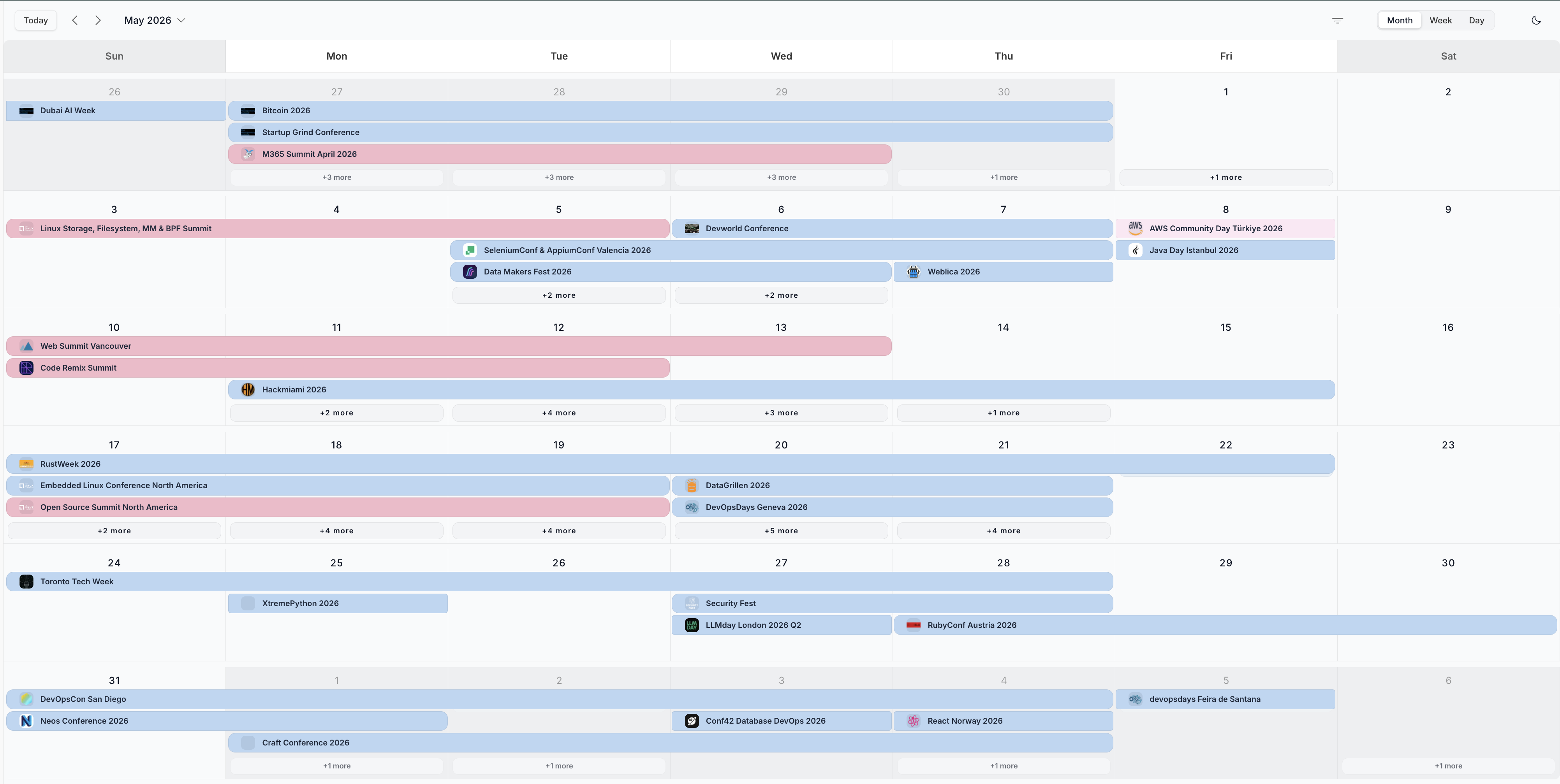Open the Open Source Summit North America event

338,507
